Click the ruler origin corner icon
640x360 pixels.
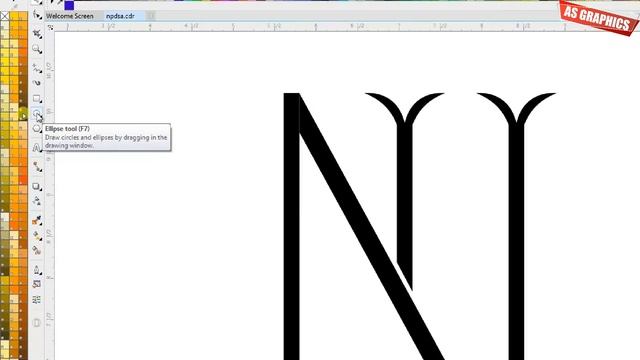pos(50,27)
